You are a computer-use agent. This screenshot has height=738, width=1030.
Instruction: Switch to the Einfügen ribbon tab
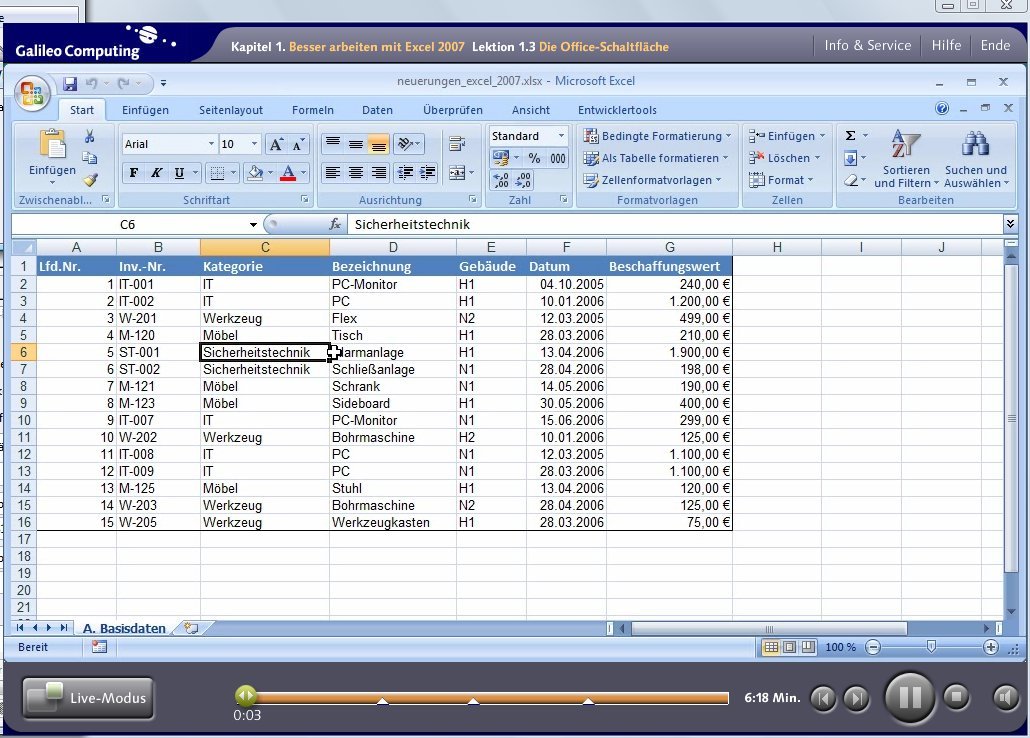click(x=145, y=110)
